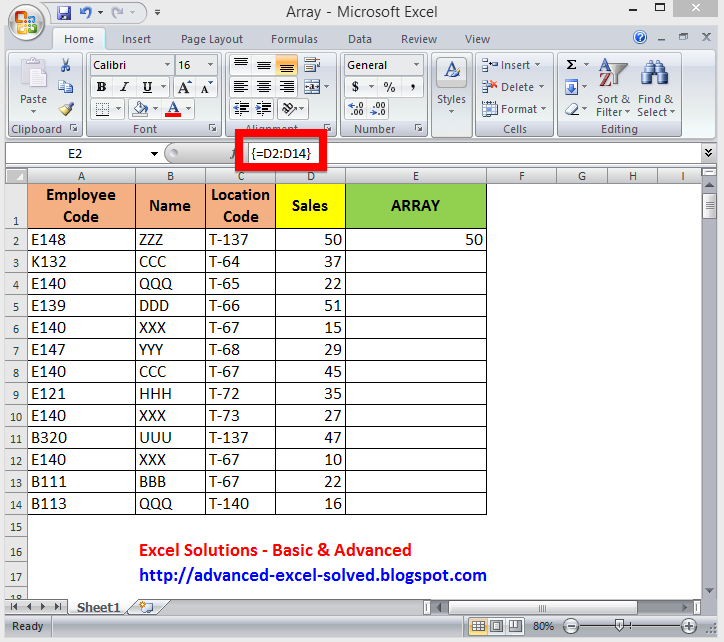Expand the Name Box dropdown arrow

[154, 154]
